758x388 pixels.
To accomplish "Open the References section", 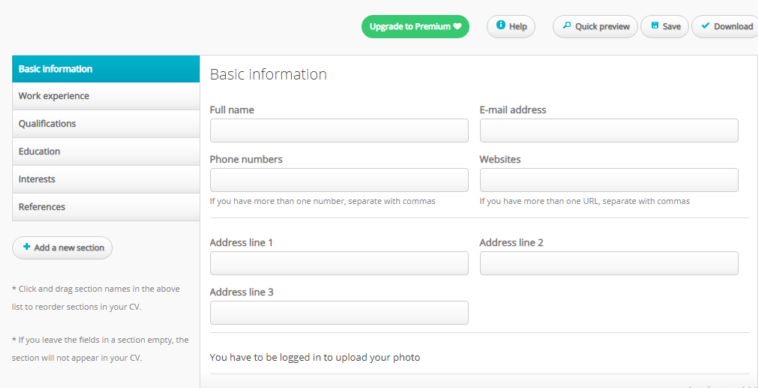I will tap(106, 207).
